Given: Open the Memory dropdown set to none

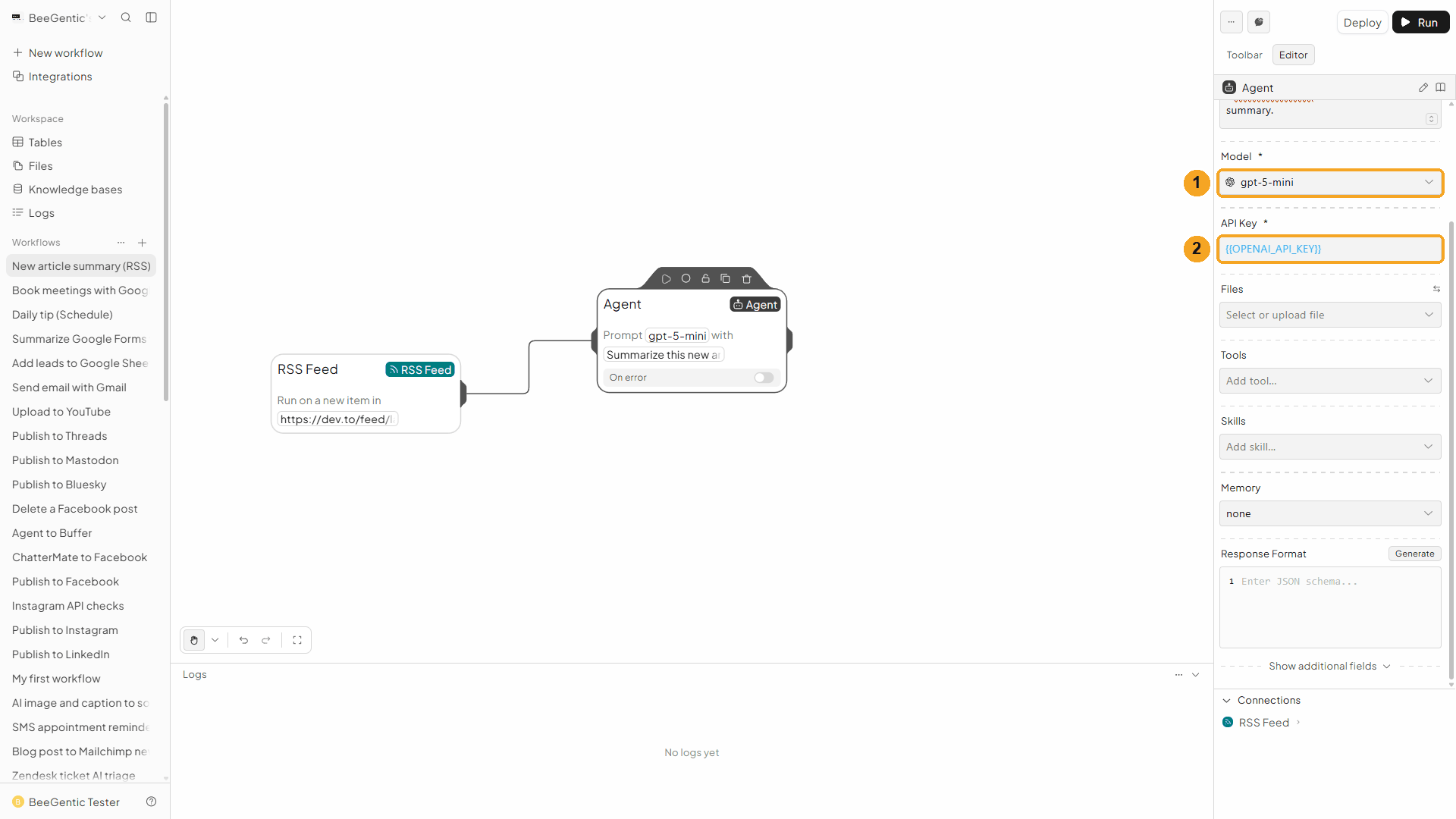Looking at the screenshot, I should [x=1330, y=513].
